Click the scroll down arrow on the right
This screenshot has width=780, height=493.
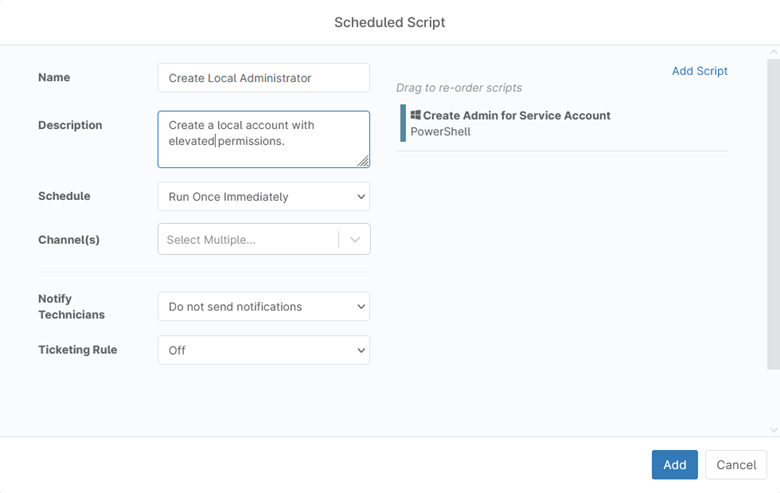(x=773, y=430)
